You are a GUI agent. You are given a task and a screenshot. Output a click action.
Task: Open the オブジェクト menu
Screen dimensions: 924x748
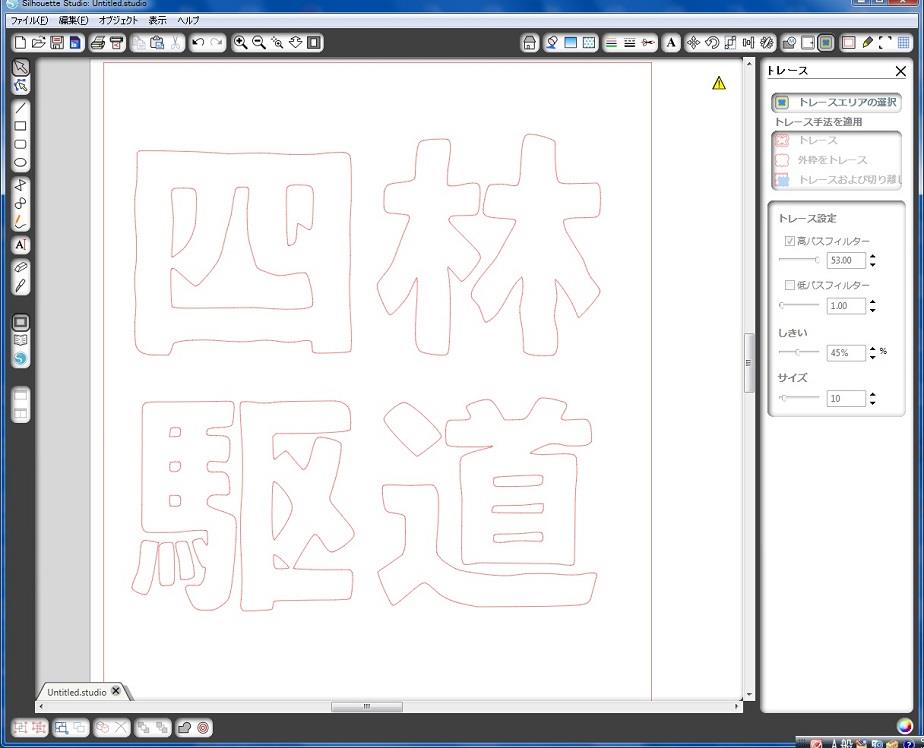[x=118, y=20]
